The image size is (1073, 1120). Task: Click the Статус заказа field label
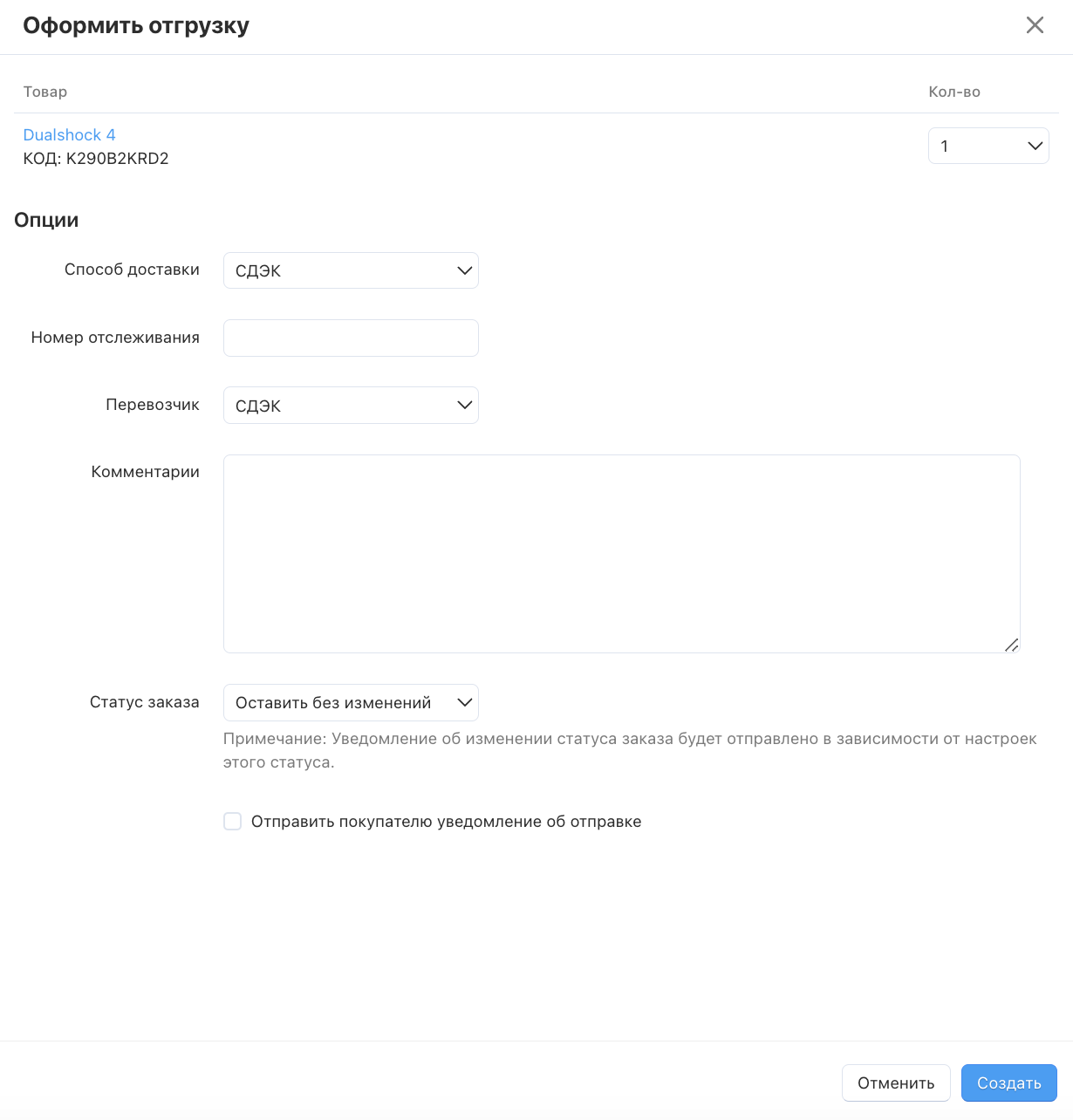(x=144, y=702)
